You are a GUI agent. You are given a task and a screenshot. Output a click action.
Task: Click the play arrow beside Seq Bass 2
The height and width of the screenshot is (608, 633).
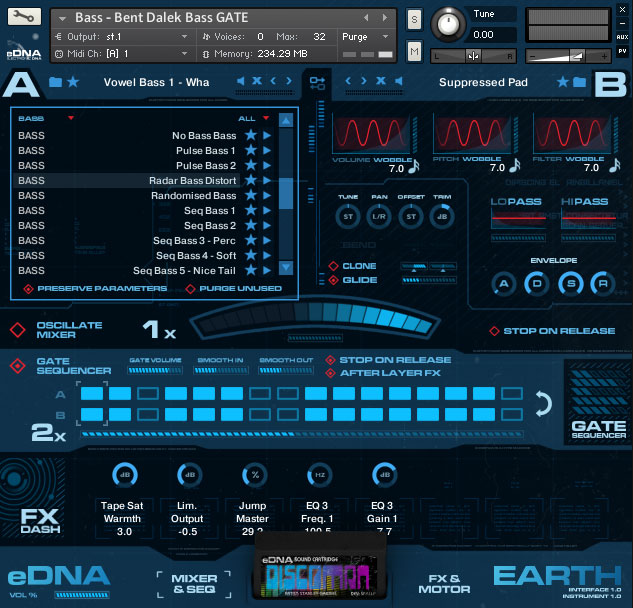point(266,225)
